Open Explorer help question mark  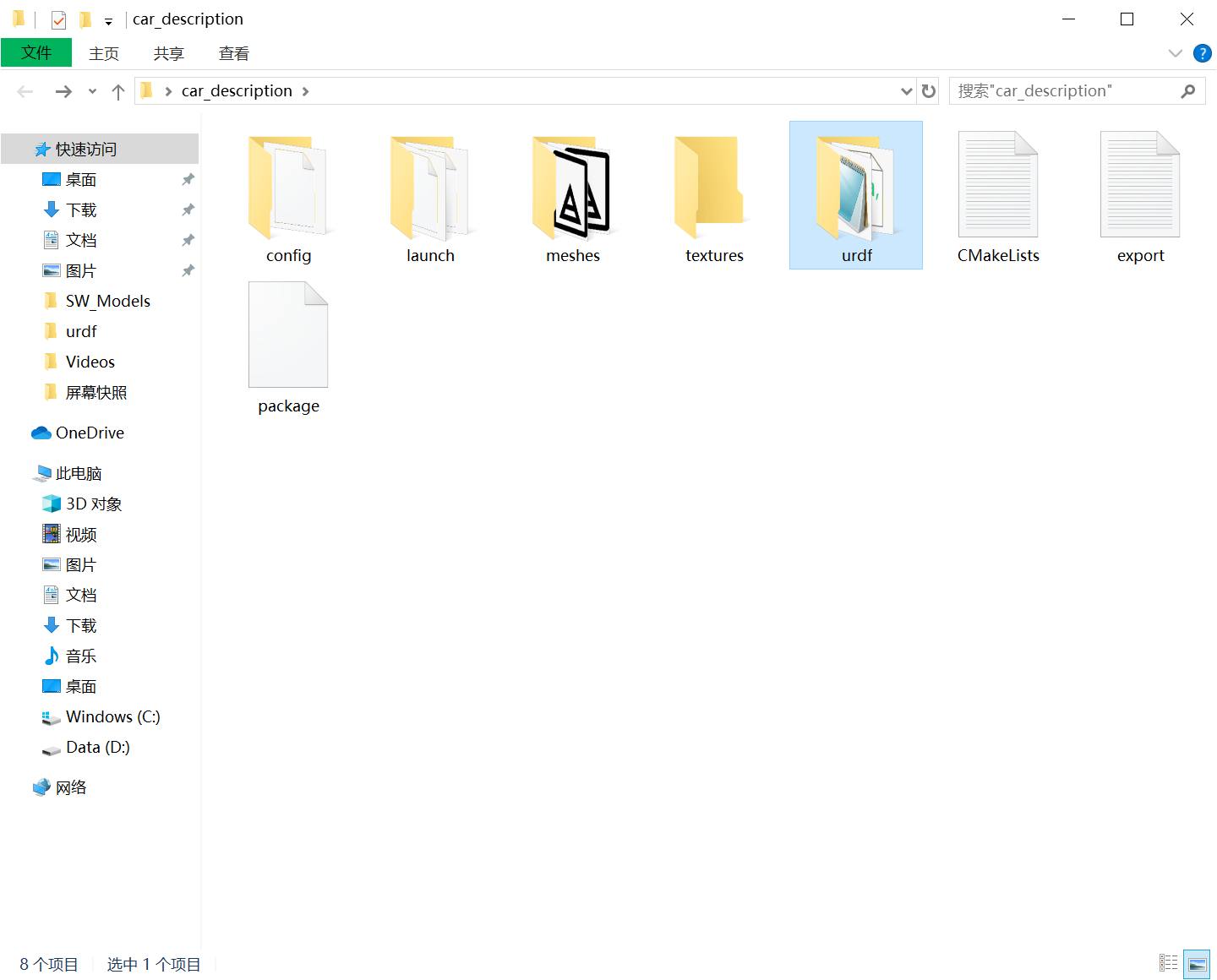[1202, 53]
